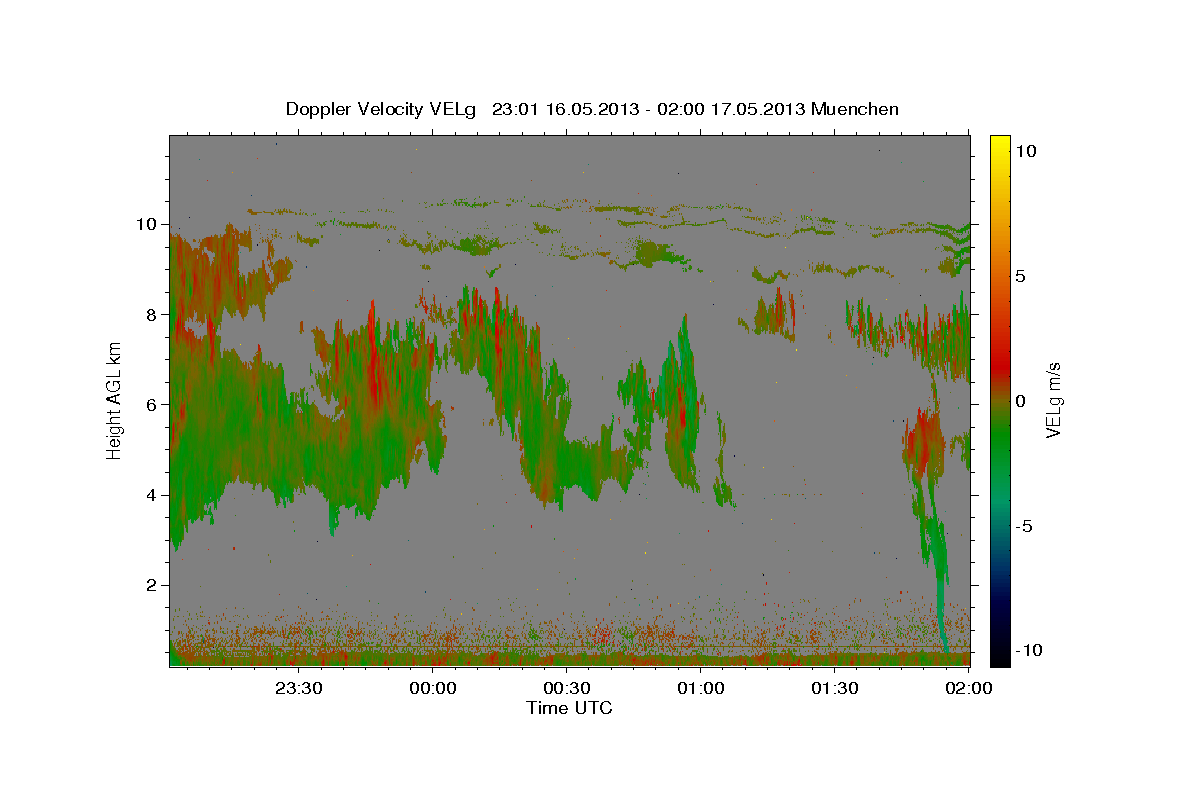
Task: Click the 01:30 time tick label
Action: [835, 688]
